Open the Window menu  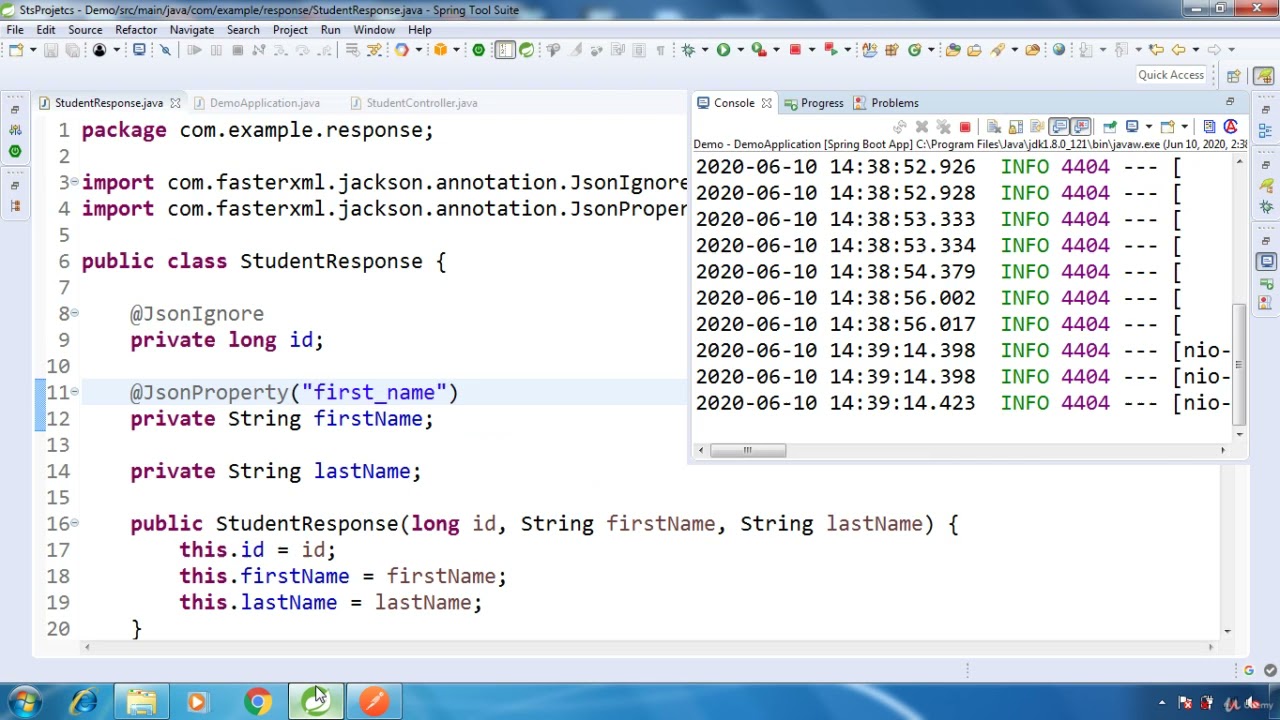click(374, 30)
